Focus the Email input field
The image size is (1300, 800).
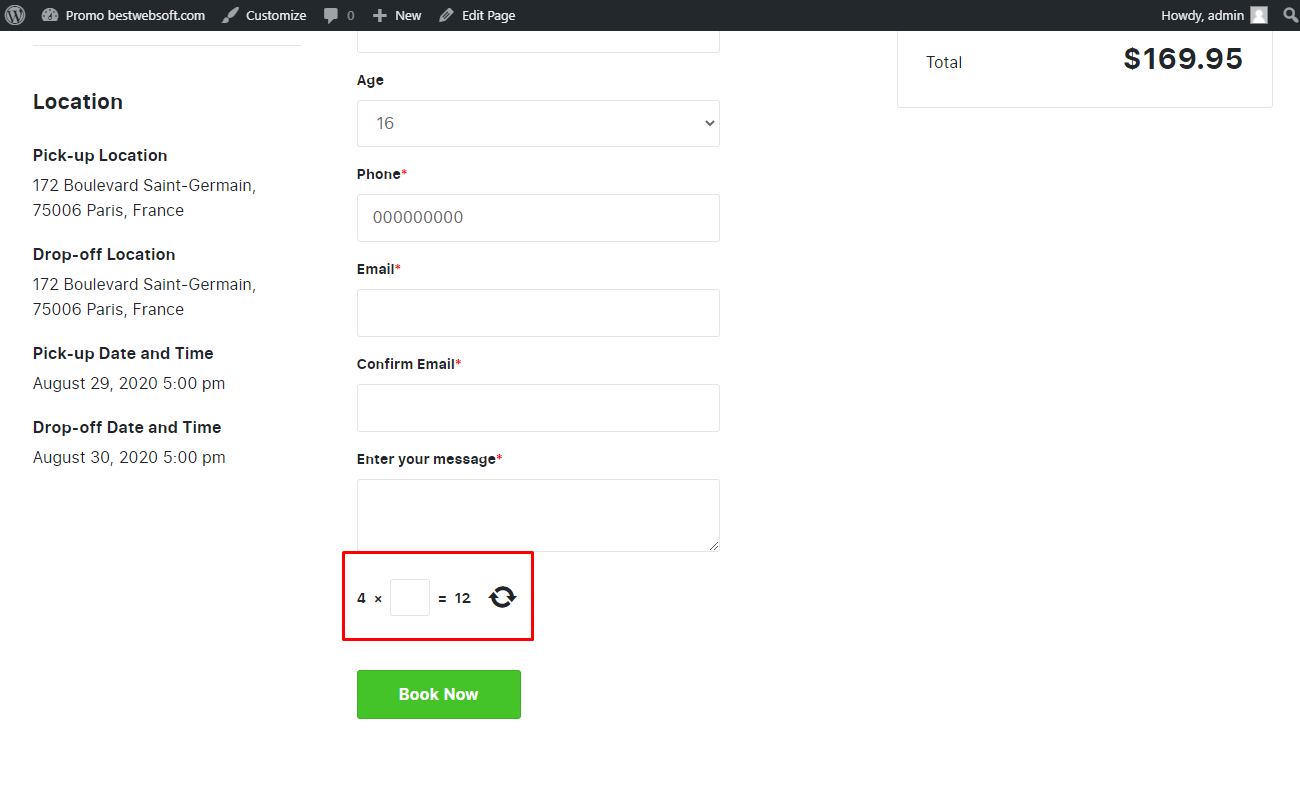538,312
